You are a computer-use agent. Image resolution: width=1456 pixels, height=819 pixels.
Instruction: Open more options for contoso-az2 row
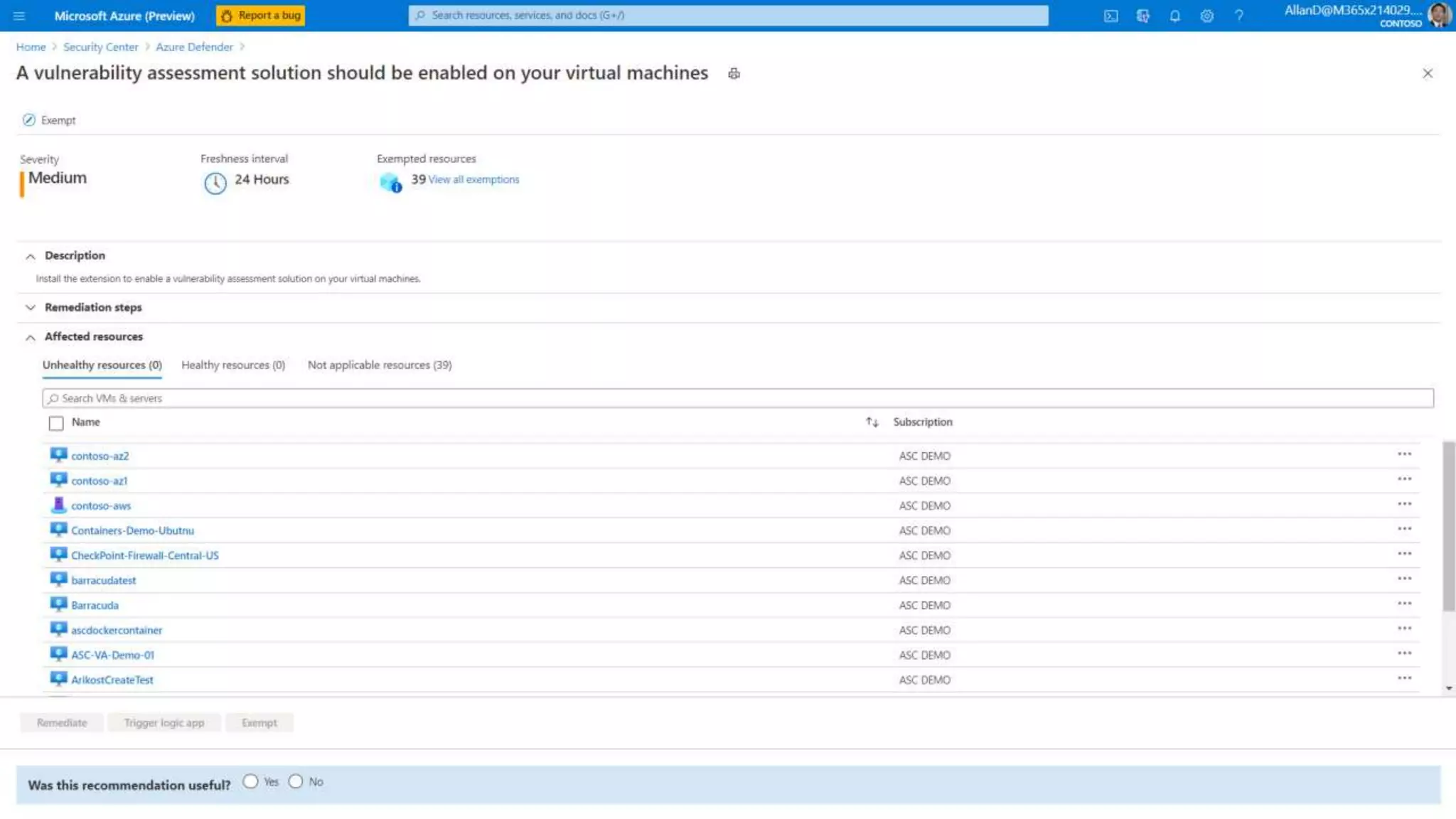coord(1403,454)
